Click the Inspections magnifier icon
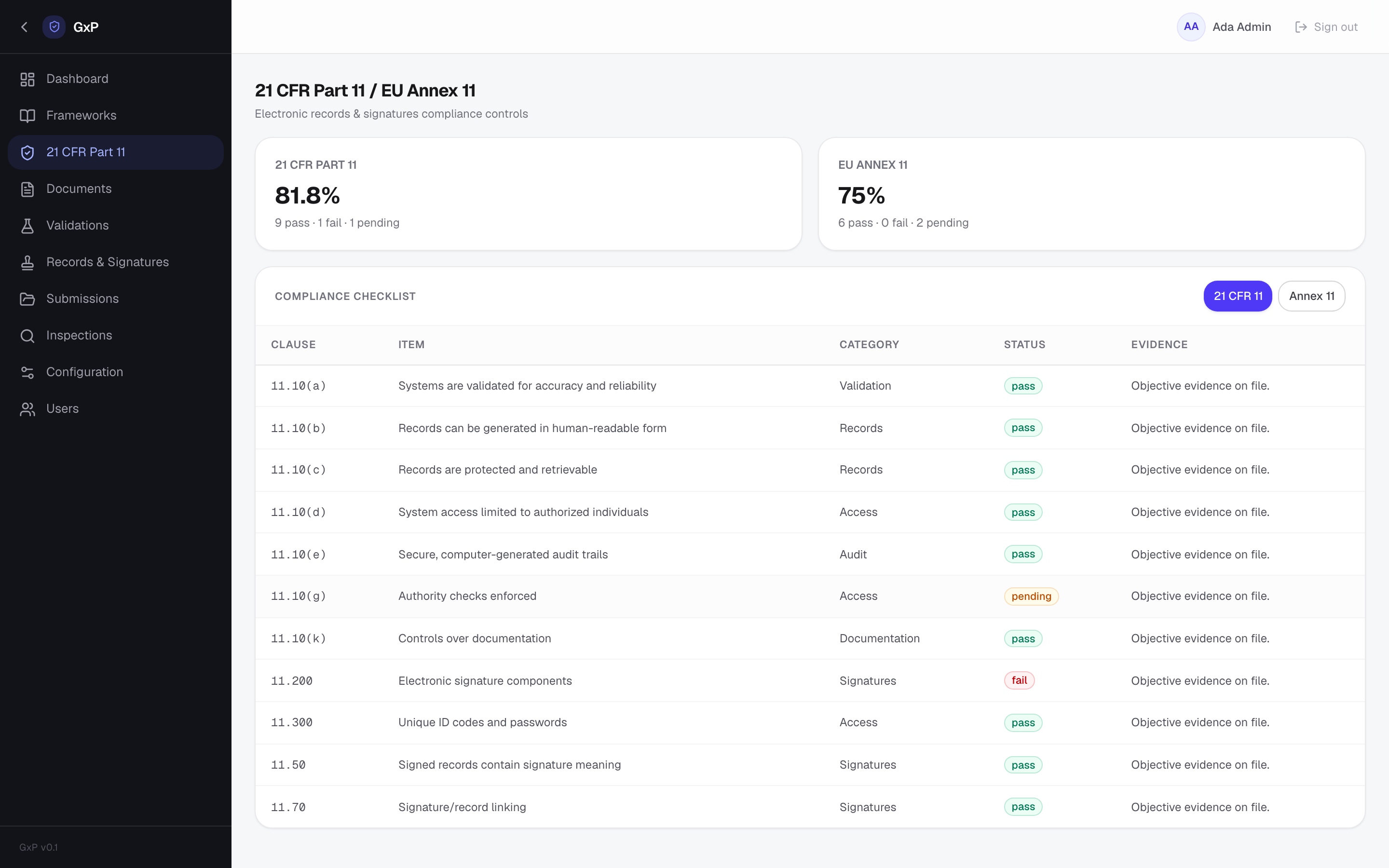This screenshot has height=868, width=1389. coord(27,336)
